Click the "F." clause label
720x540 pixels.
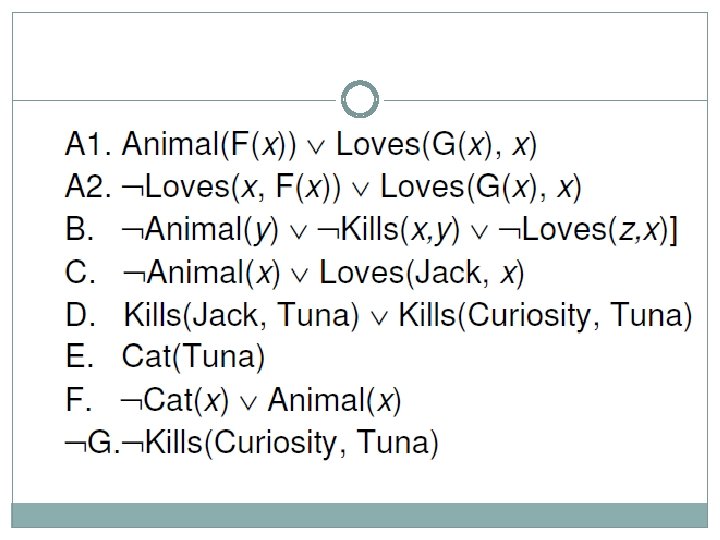(x=80, y=400)
